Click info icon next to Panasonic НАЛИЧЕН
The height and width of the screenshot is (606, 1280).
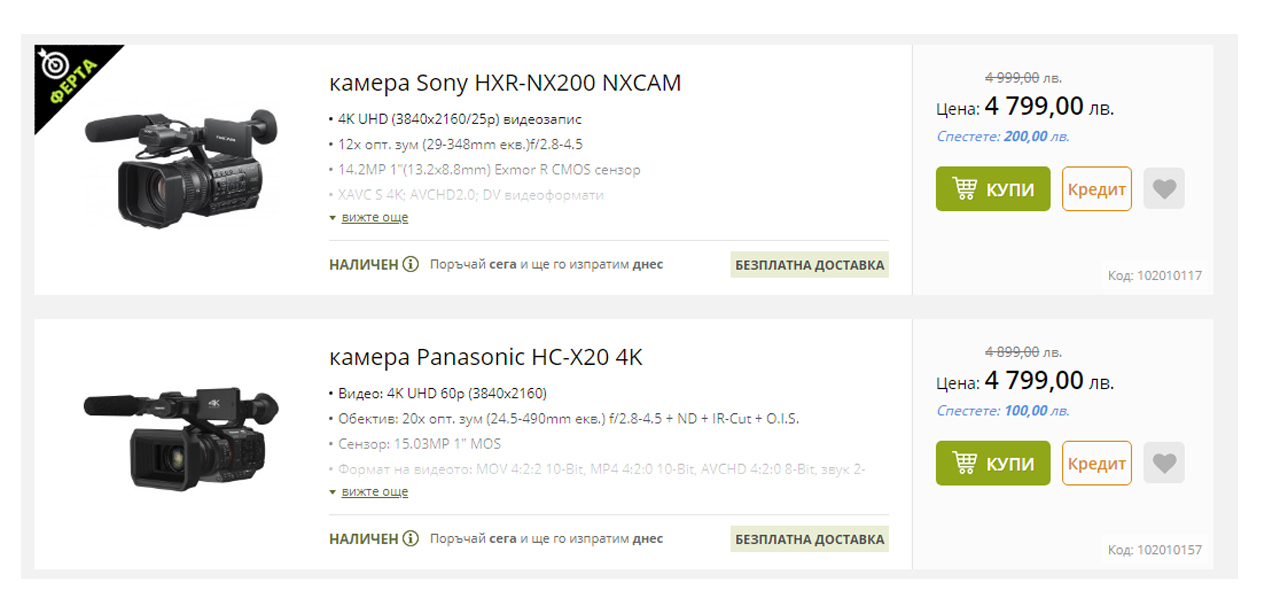coord(411,539)
